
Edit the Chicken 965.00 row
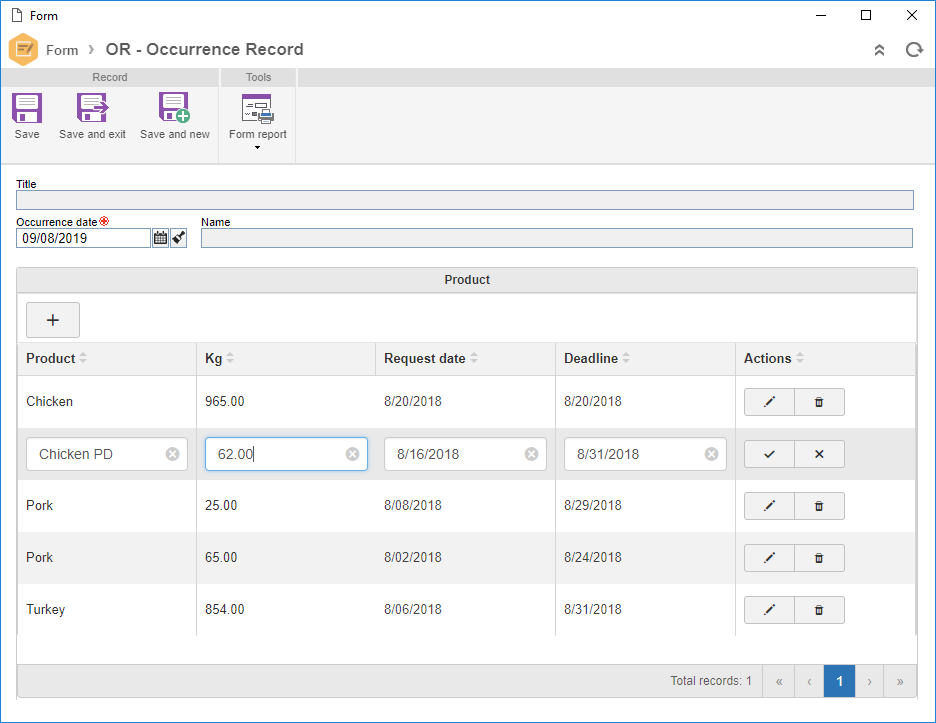point(769,402)
